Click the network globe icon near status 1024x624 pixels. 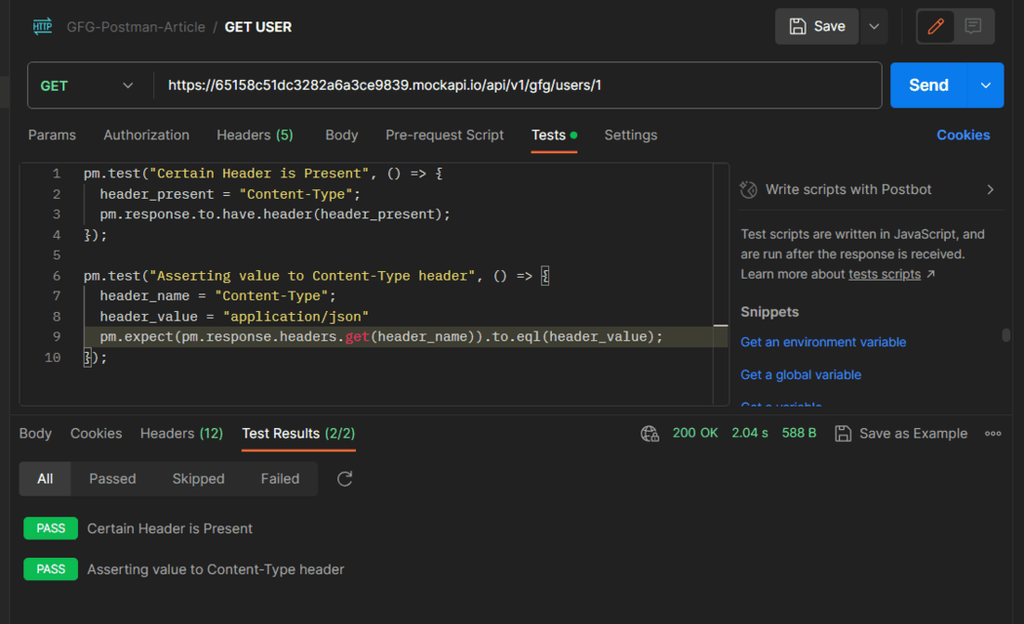point(650,433)
